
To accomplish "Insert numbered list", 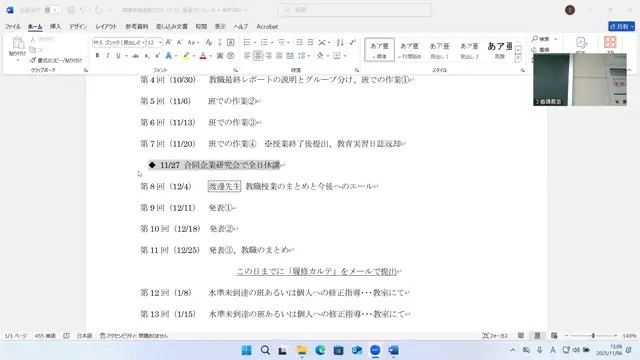I will (264, 42).
